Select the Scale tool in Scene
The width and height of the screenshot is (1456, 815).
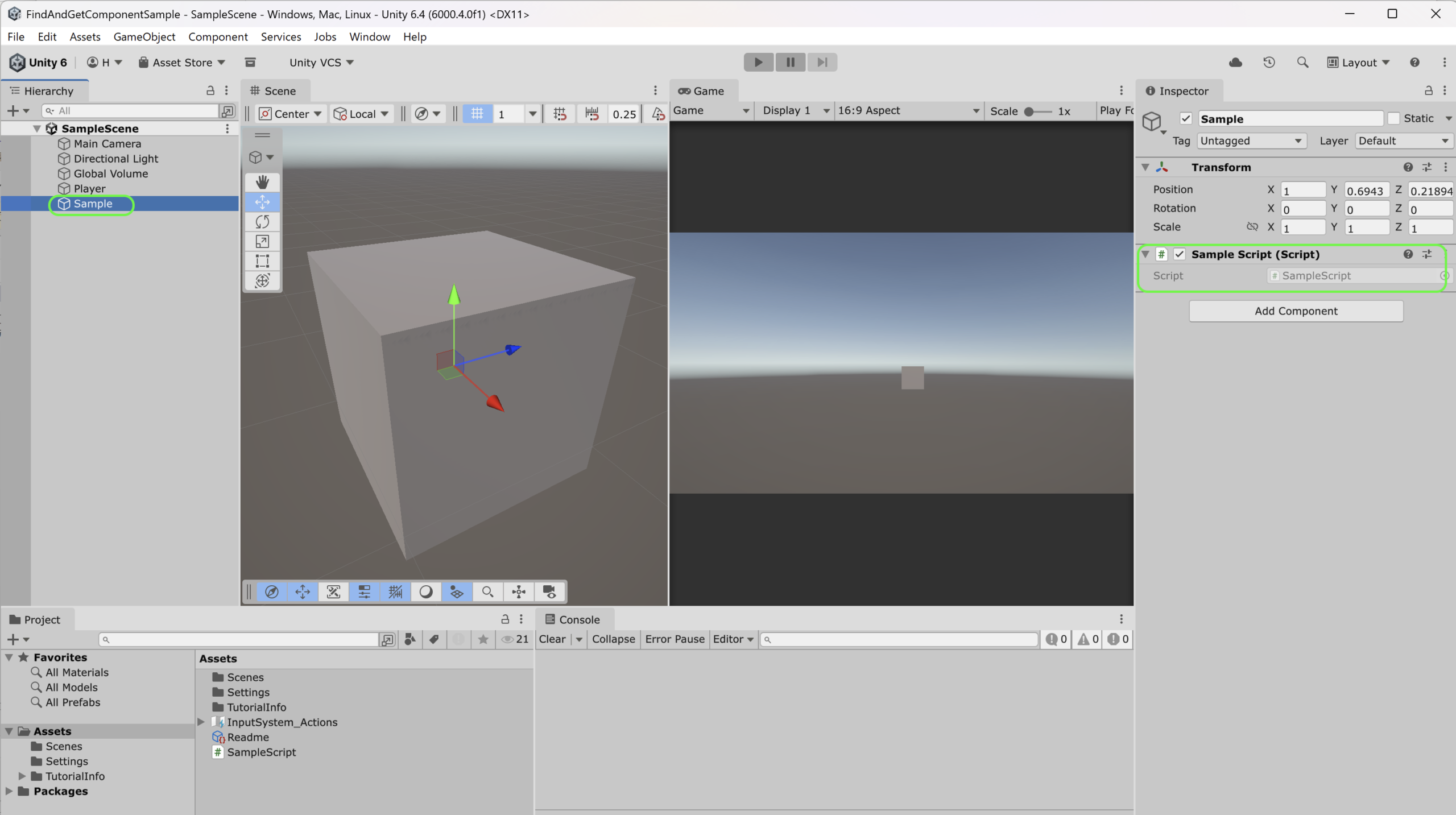point(262,242)
